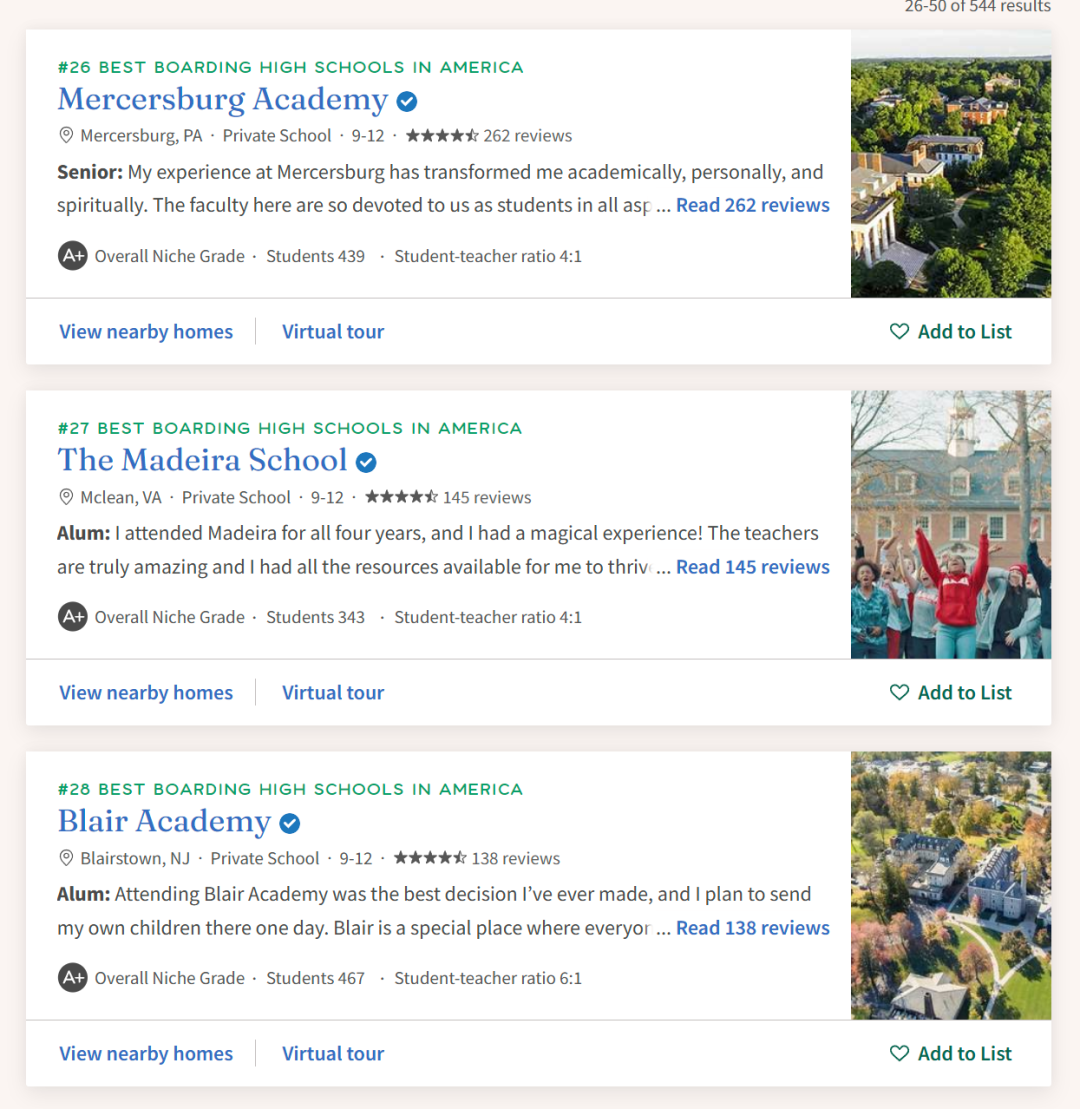Click Mercersburg aerial campus photo
Screen dimensions: 1080x1109
click(951, 163)
